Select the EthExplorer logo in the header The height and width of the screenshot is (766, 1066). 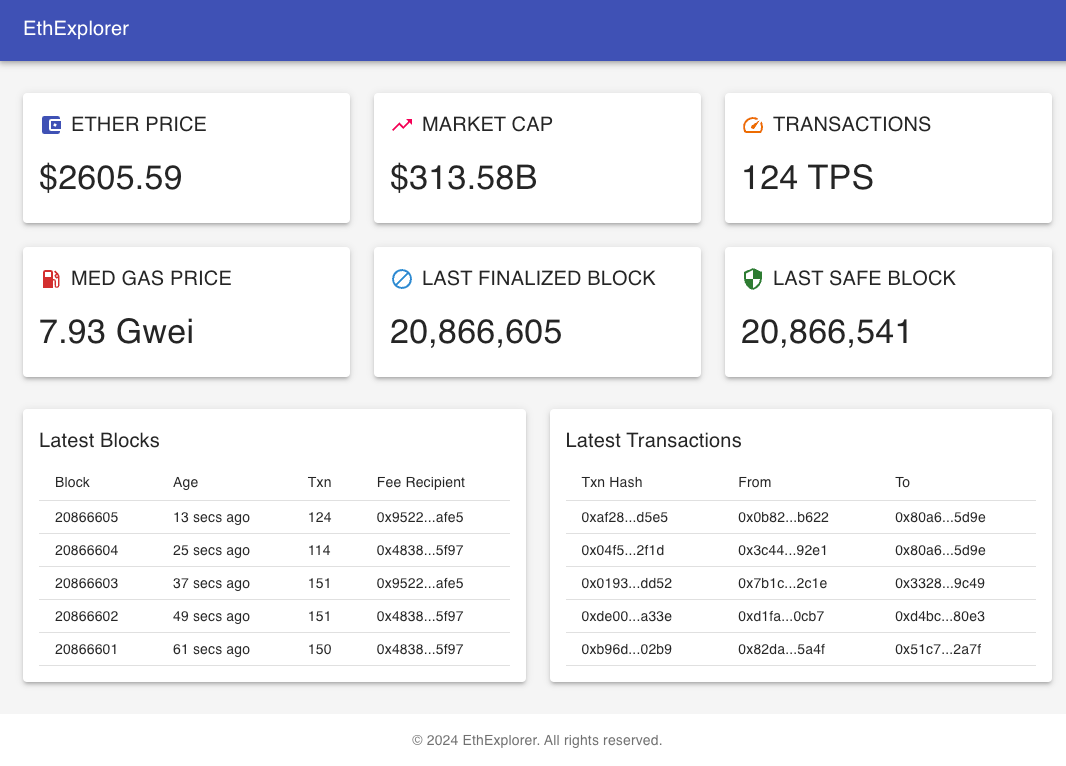pos(74,29)
